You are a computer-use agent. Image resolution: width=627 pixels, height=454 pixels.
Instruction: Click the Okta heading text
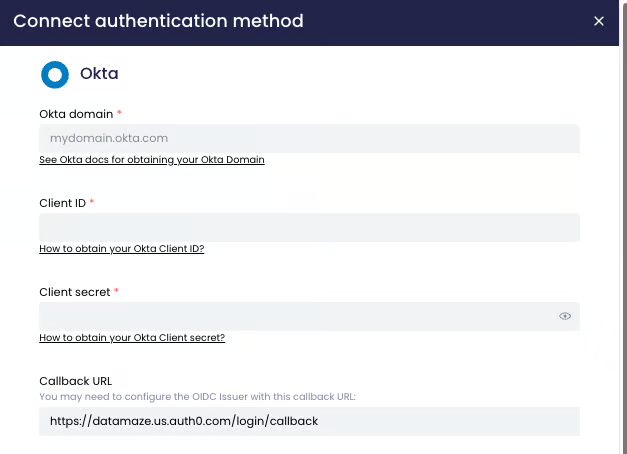(x=99, y=74)
